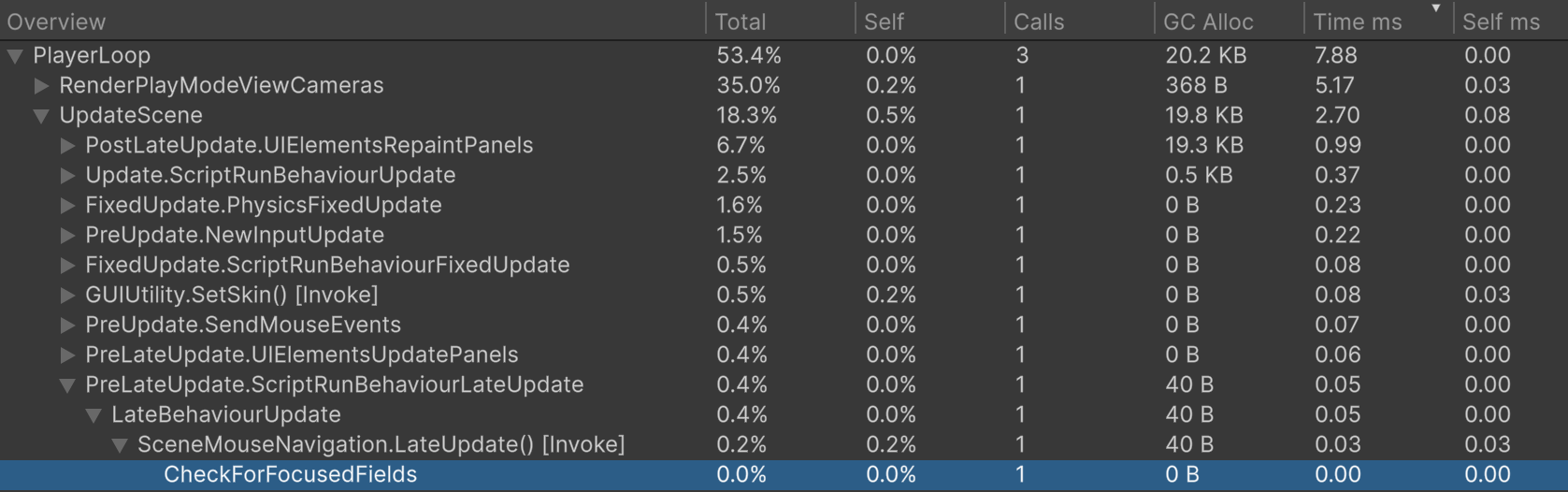
Task: Expand Update.ScriptRunBehaviourUpdate arrow
Action: (67, 176)
